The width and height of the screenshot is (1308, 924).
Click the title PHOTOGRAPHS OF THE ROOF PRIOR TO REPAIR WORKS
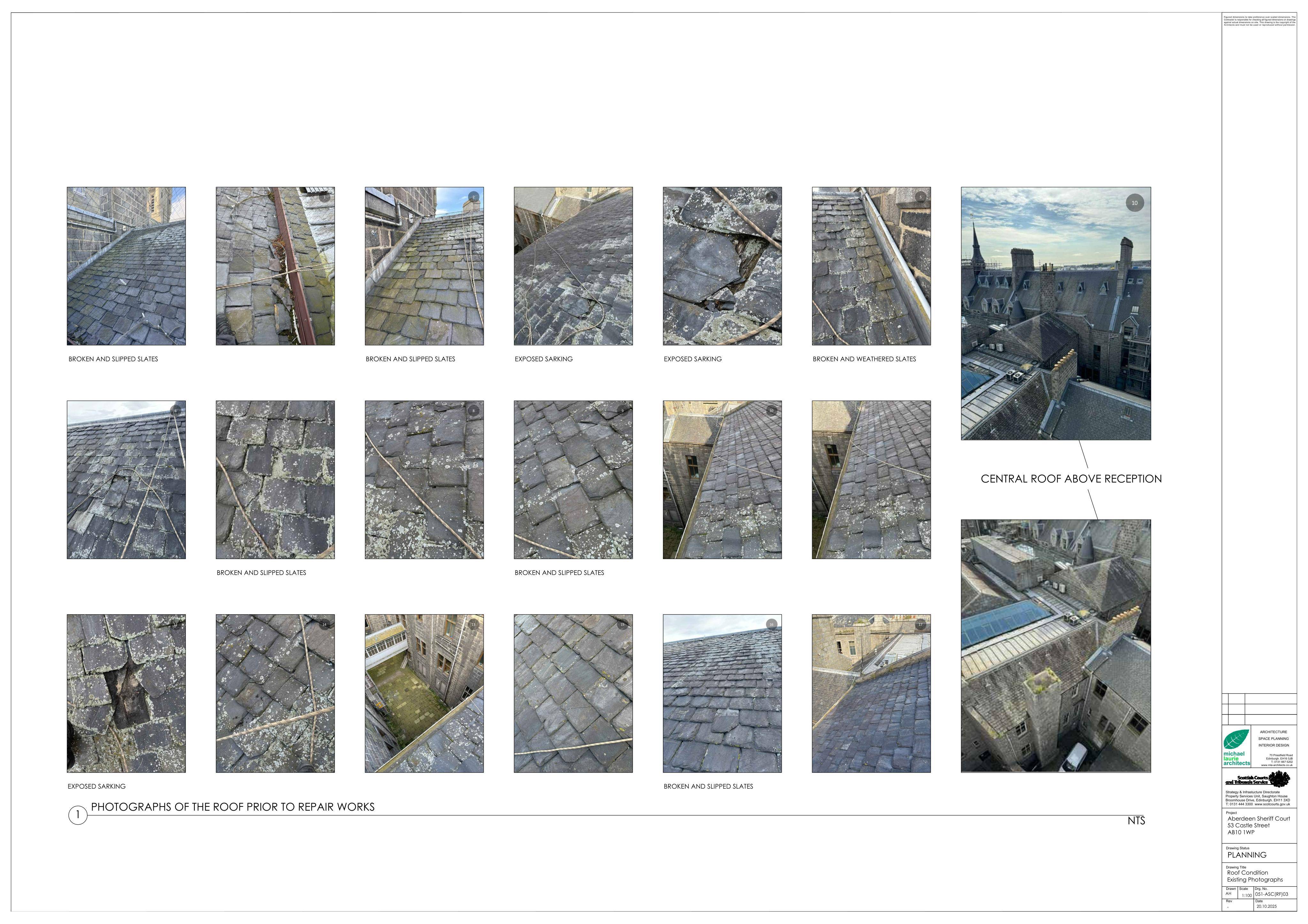233,807
